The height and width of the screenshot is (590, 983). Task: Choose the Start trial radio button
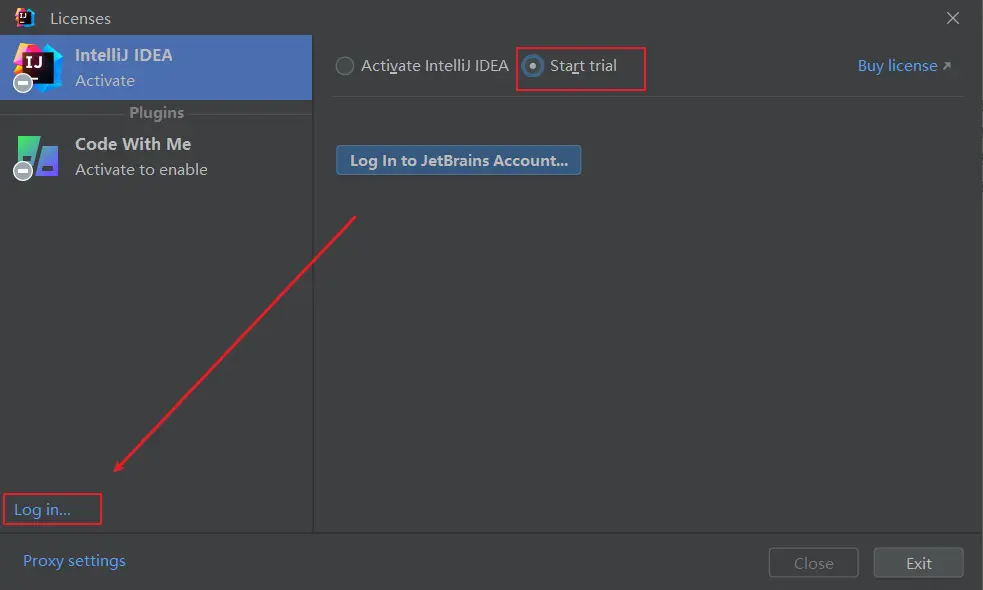pyautogui.click(x=533, y=66)
